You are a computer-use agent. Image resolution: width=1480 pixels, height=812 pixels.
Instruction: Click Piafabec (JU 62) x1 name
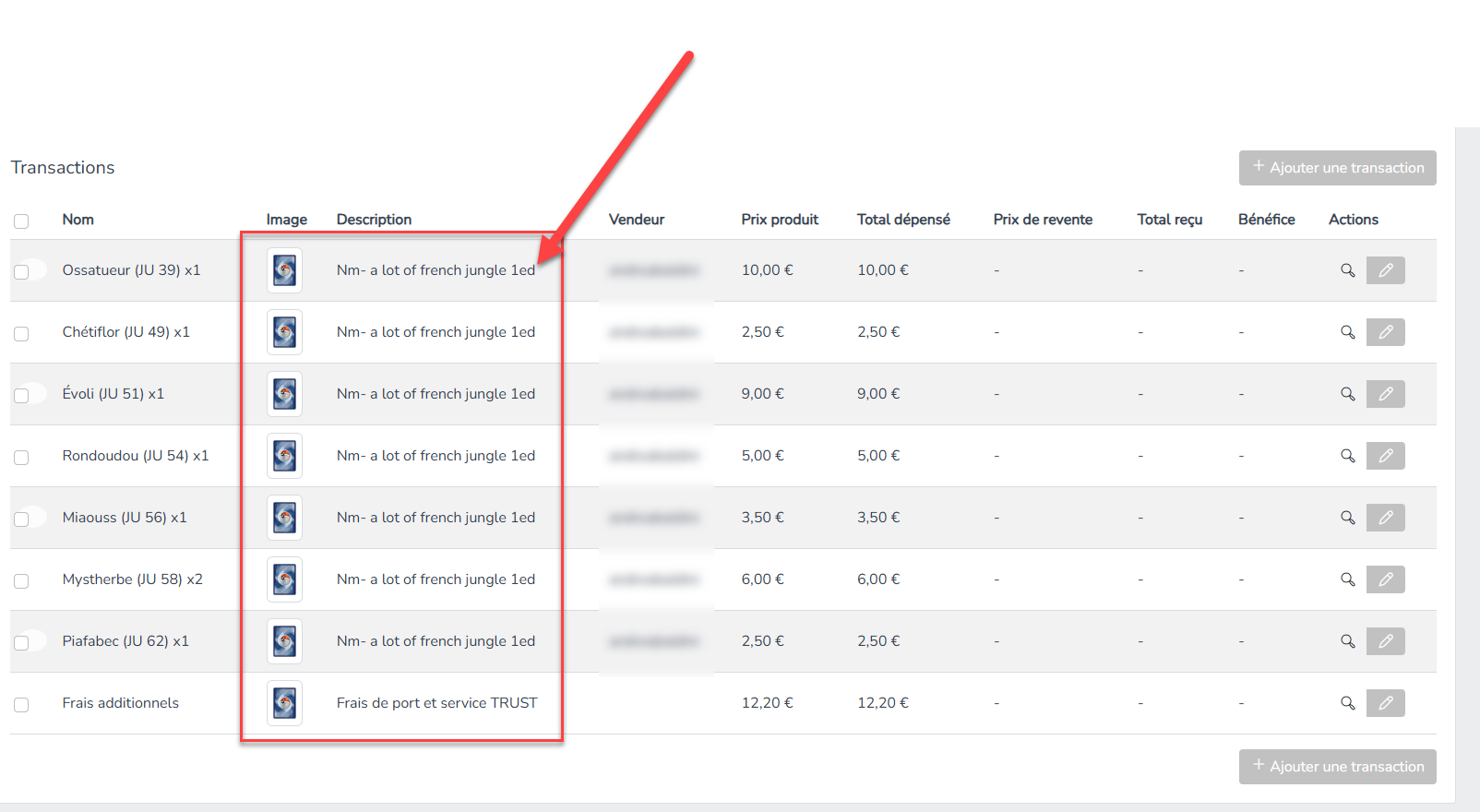[125, 641]
